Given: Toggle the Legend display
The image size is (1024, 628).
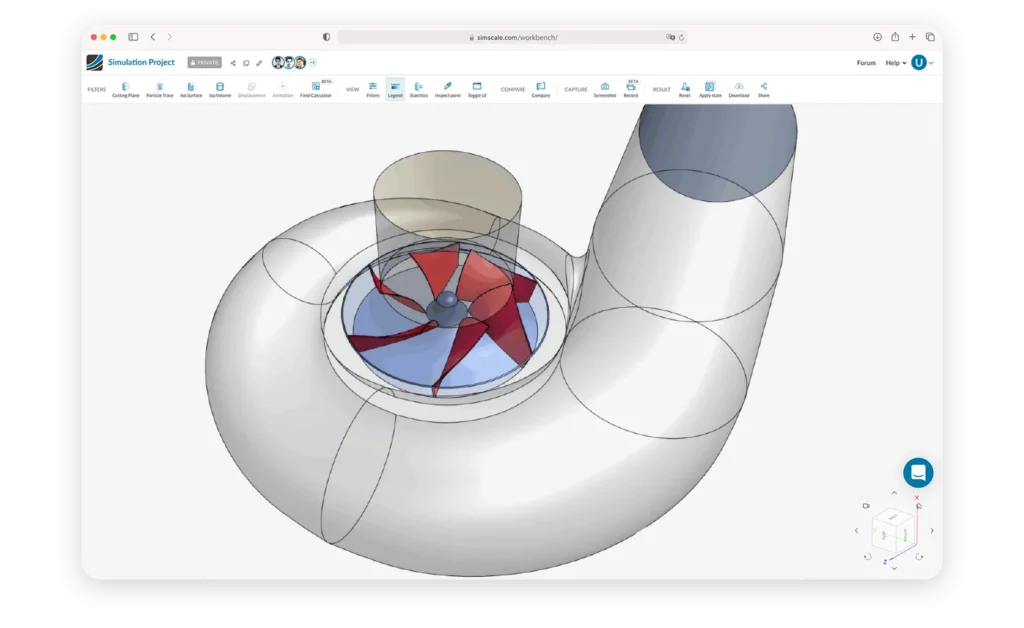Looking at the screenshot, I should point(395,88).
